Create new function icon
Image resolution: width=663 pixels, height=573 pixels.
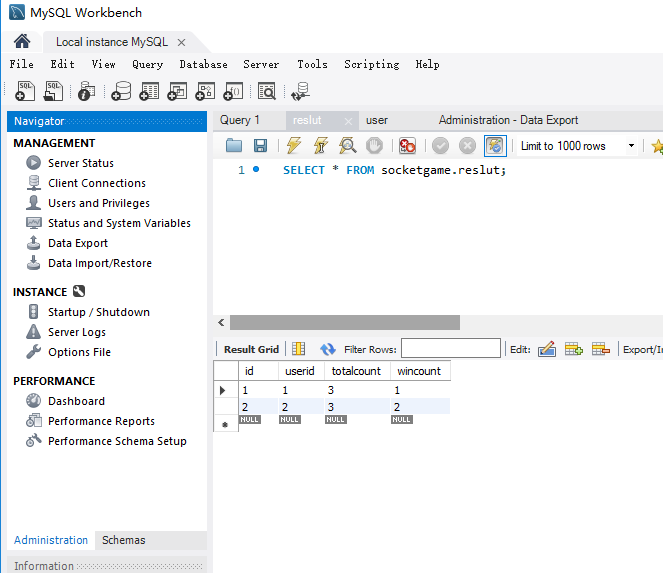click(x=233, y=91)
